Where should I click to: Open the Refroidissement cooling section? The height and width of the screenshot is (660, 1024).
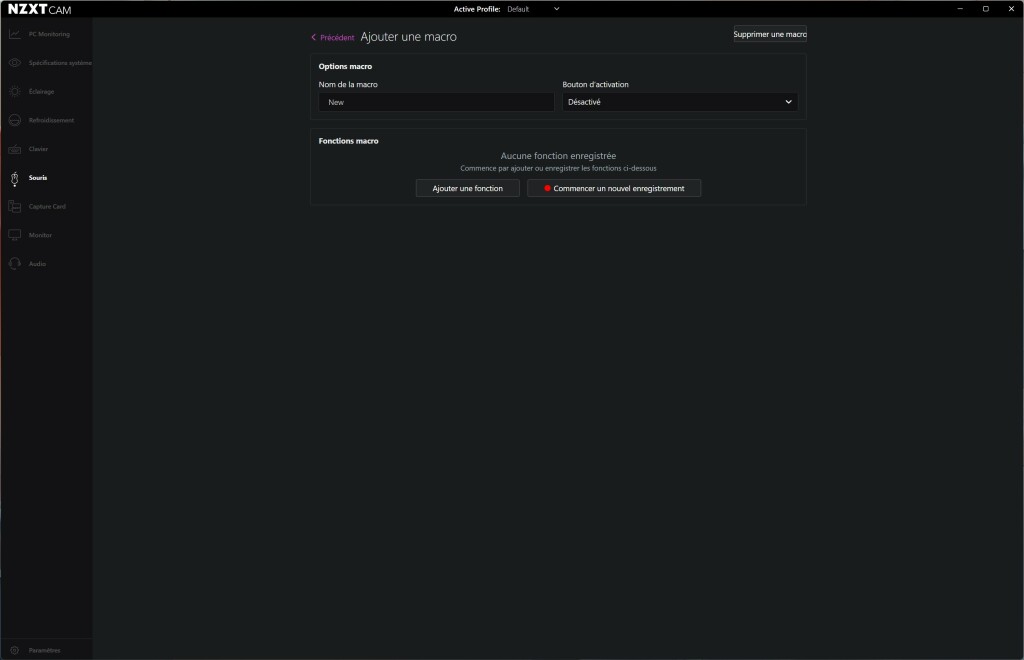14,120
